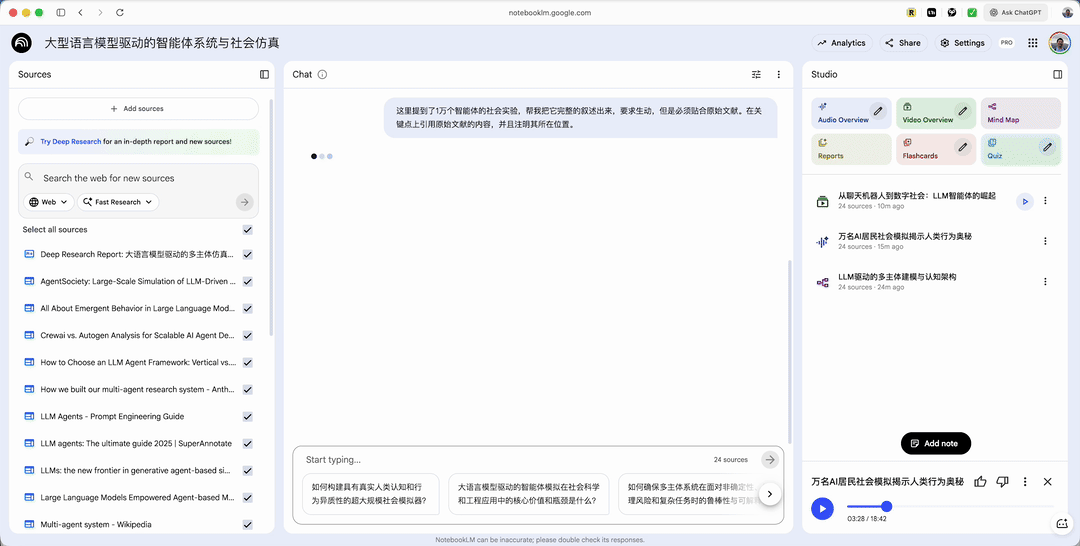Click the edit pencil on Audio Overview

(x=878, y=111)
